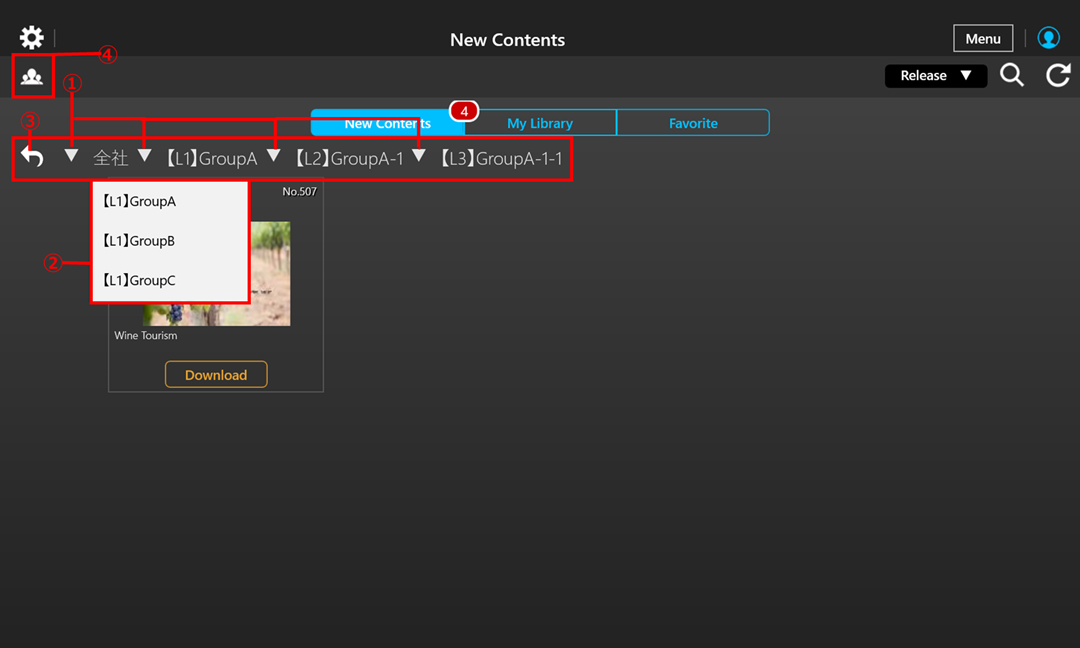
Task: Download the Wine Tourism content
Action: tap(216, 375)
